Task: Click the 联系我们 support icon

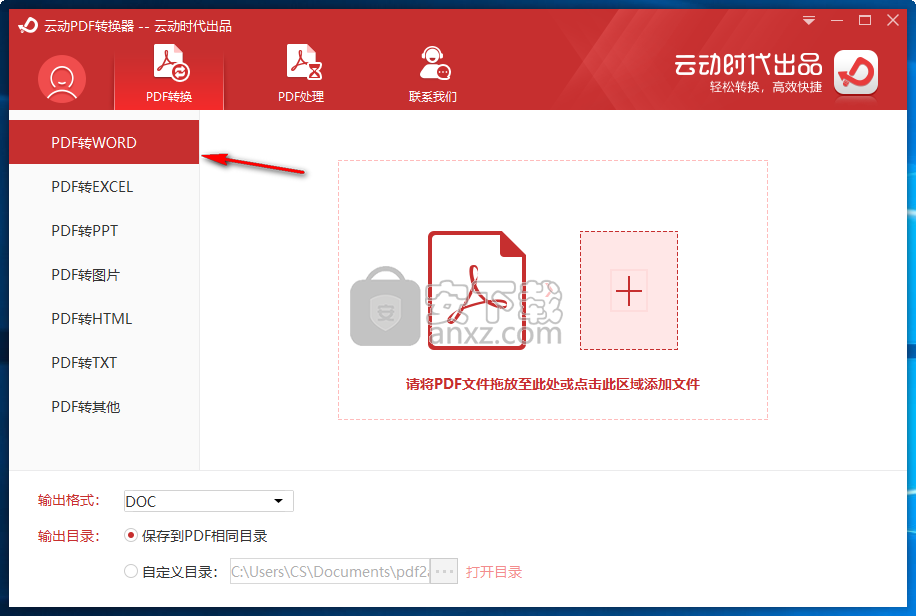Action: (x=433, y=65)
